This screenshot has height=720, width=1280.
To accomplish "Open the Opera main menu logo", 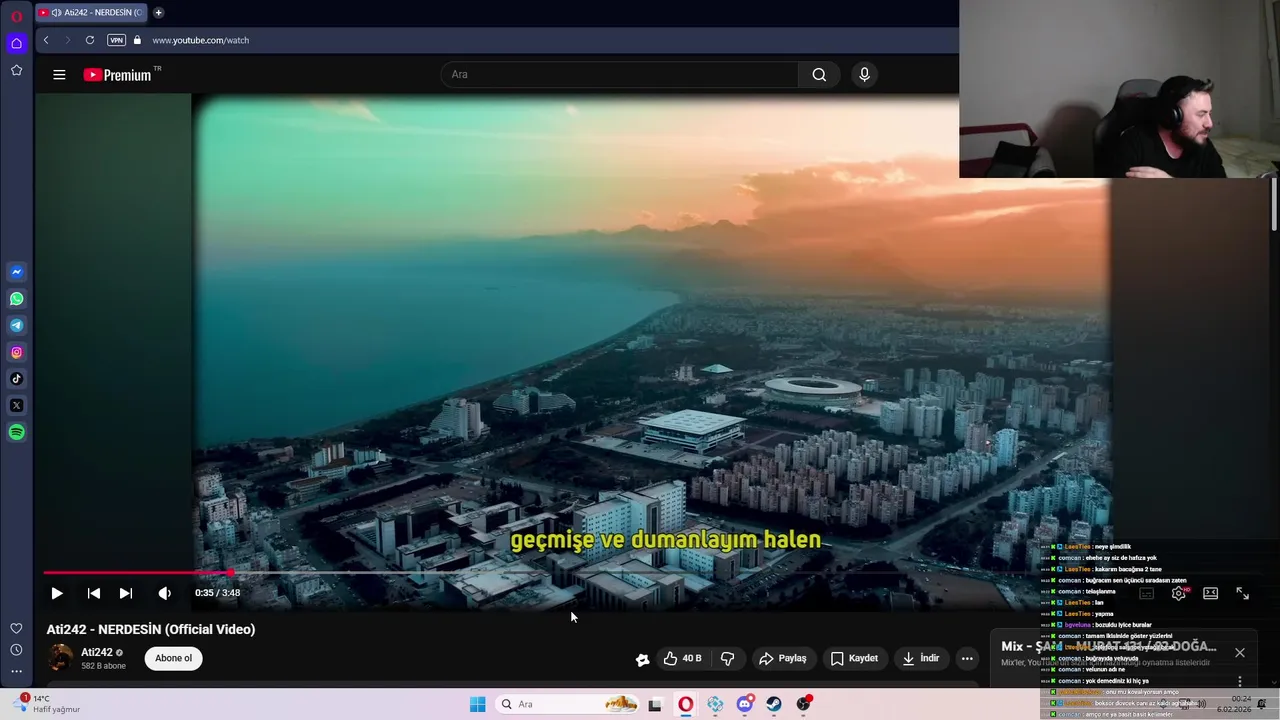I will (x=16, y=16).
